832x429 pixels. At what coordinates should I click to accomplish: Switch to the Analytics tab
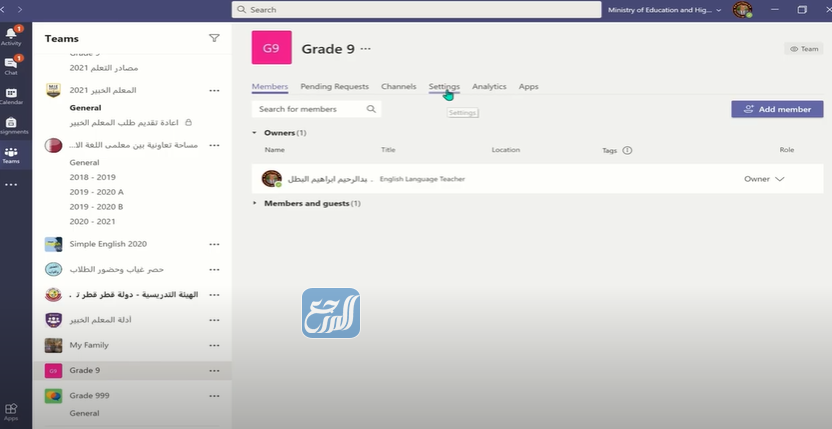pos(489,87)
